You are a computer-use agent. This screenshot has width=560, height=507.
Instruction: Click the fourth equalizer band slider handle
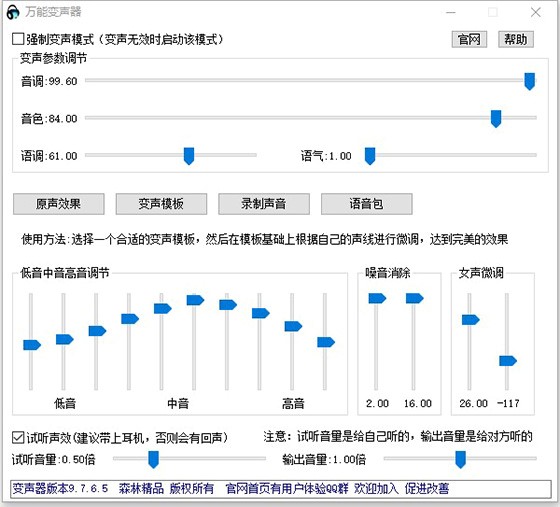(x=130, y=319)
